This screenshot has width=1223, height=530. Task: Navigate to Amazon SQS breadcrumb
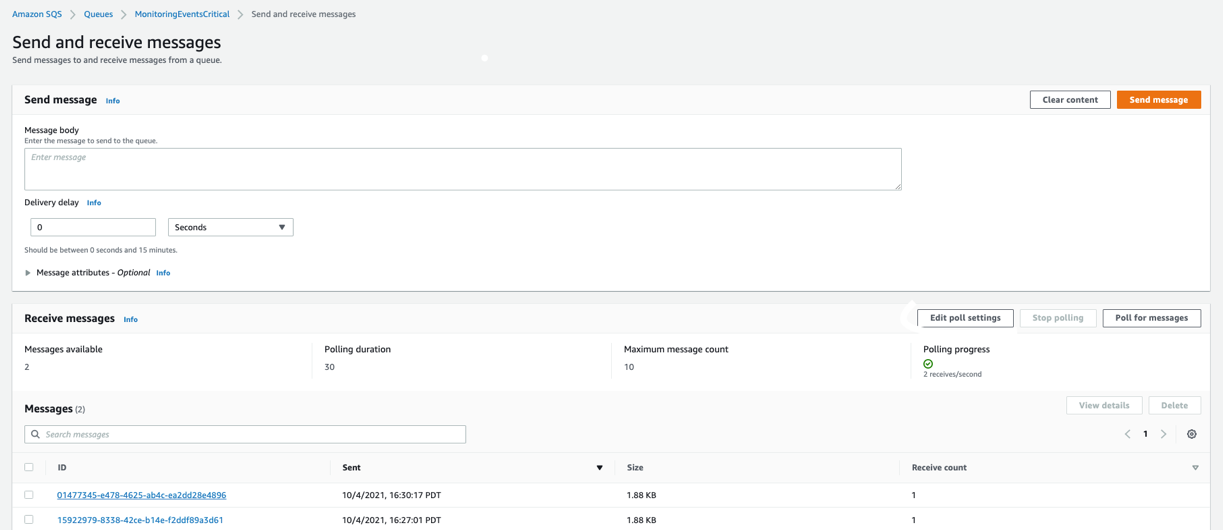point(37,14)
